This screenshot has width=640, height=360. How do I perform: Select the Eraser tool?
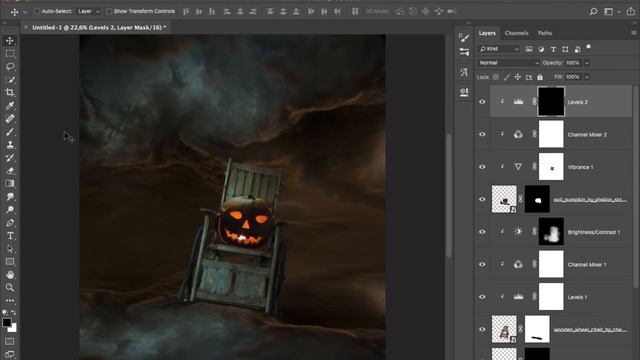tap(10, 171)
